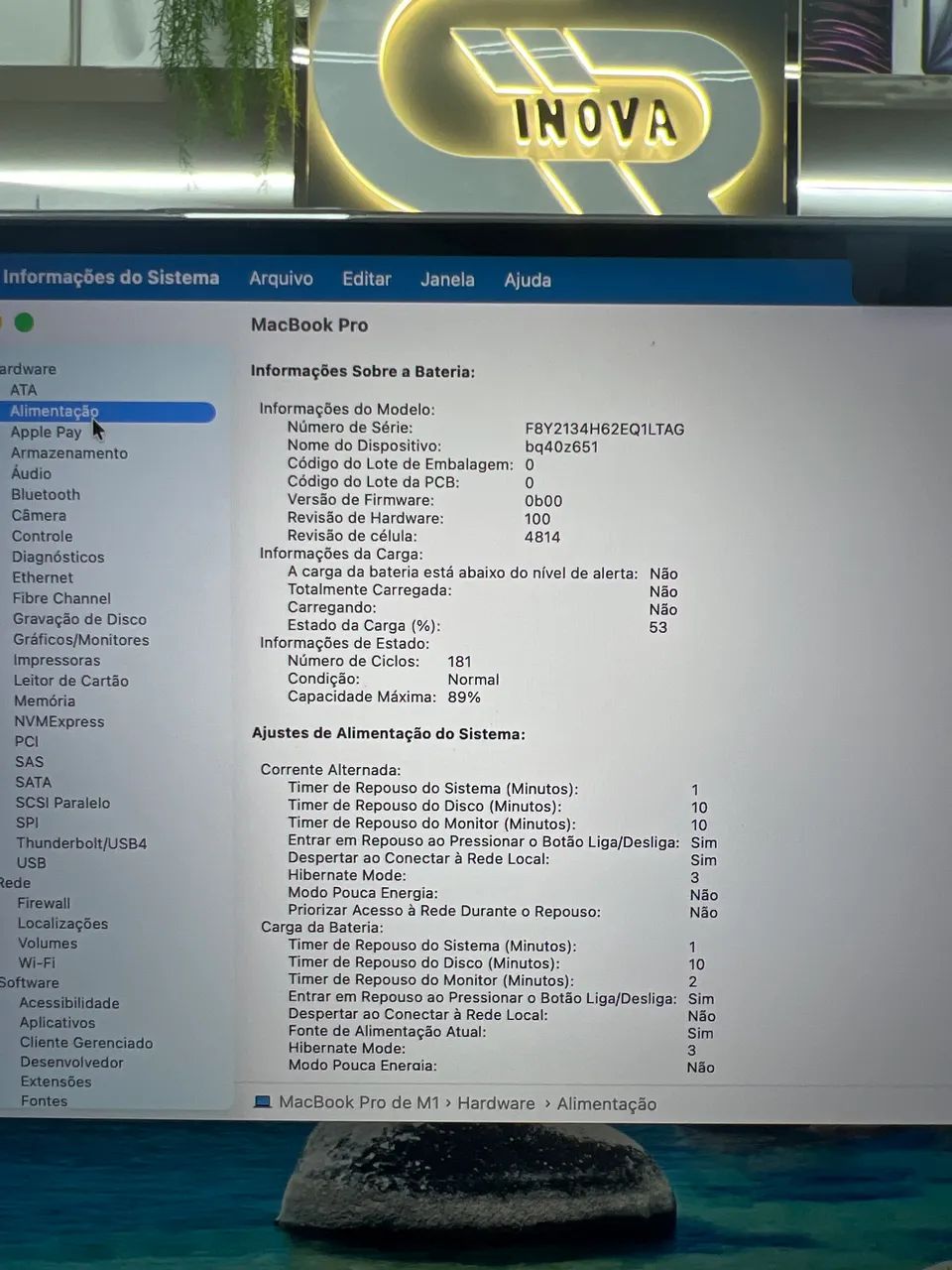Image resolution: width=952 pixels, height=1270 pixels.
Task: Select Cliente Gerenciado in the sidebar
Action: point(86,1043)
